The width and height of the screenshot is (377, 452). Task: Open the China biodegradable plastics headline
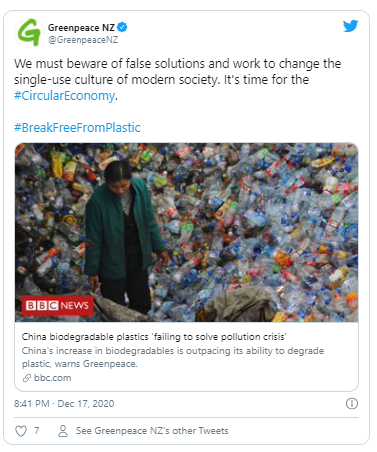[154, 337]
